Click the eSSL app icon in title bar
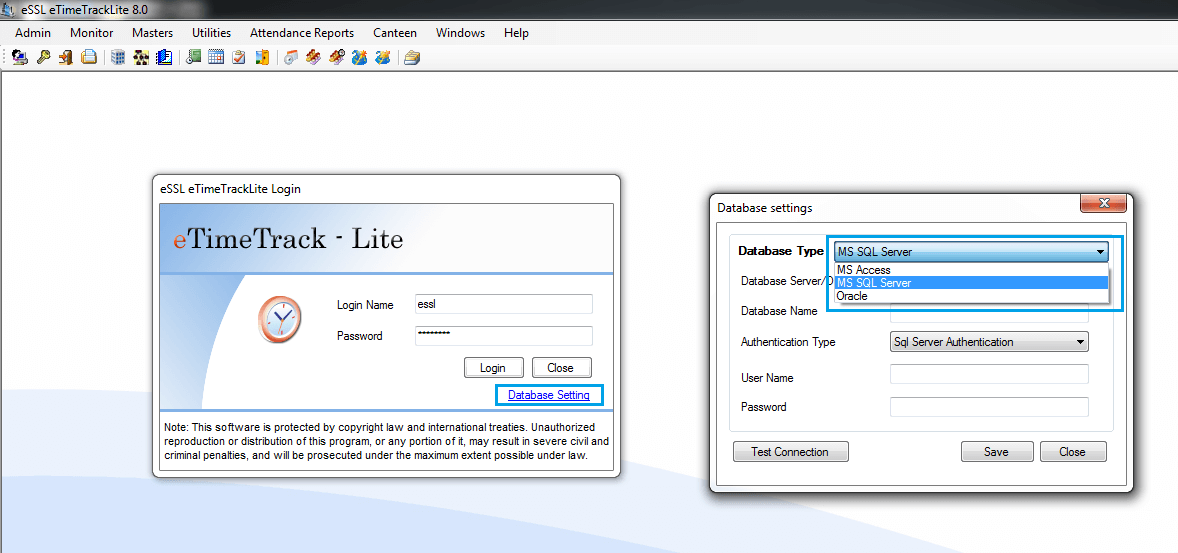The width and height of the screenshot is (1178, 553). [x=10, y=10]
